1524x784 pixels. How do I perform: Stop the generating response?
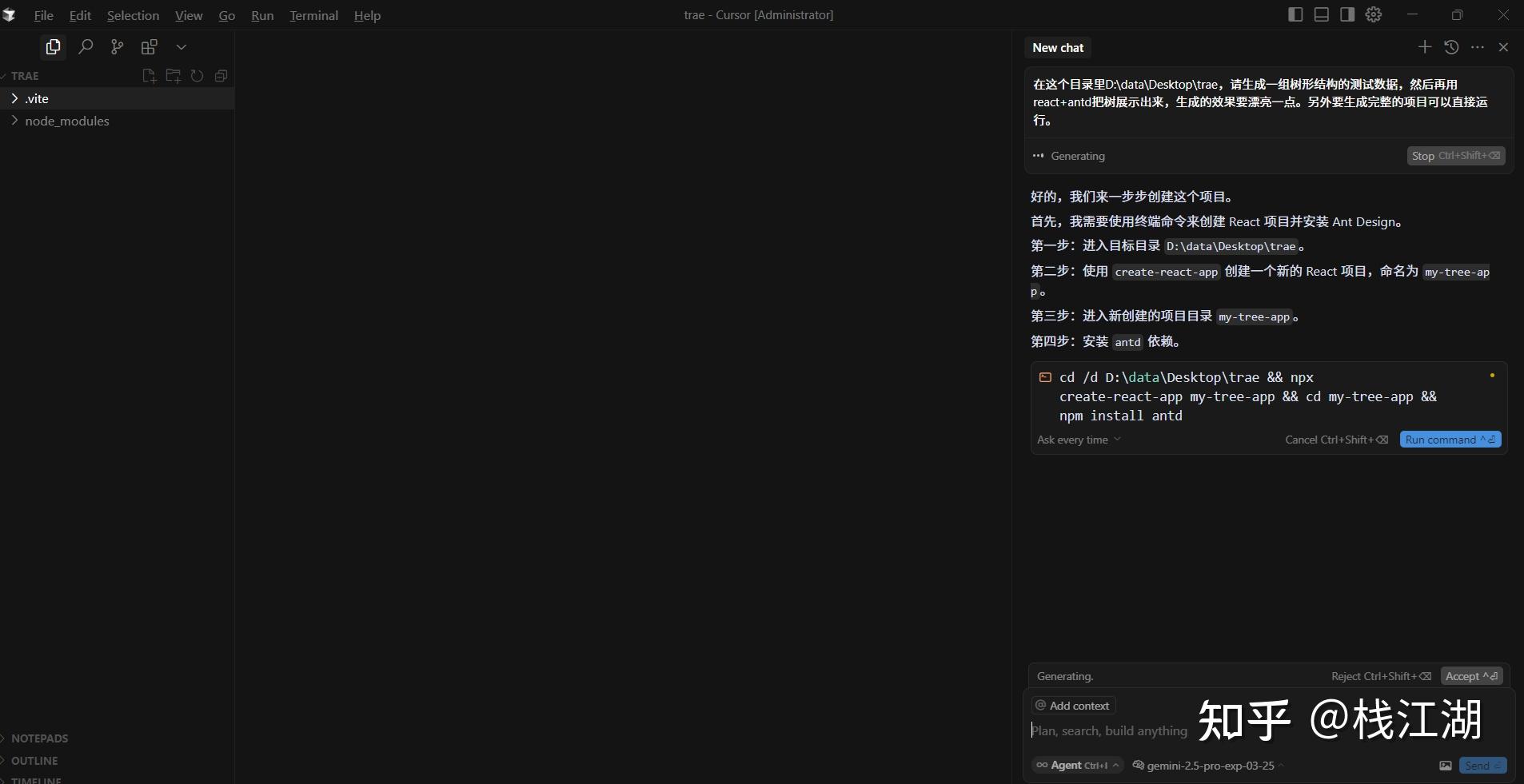pos(1456,156)
